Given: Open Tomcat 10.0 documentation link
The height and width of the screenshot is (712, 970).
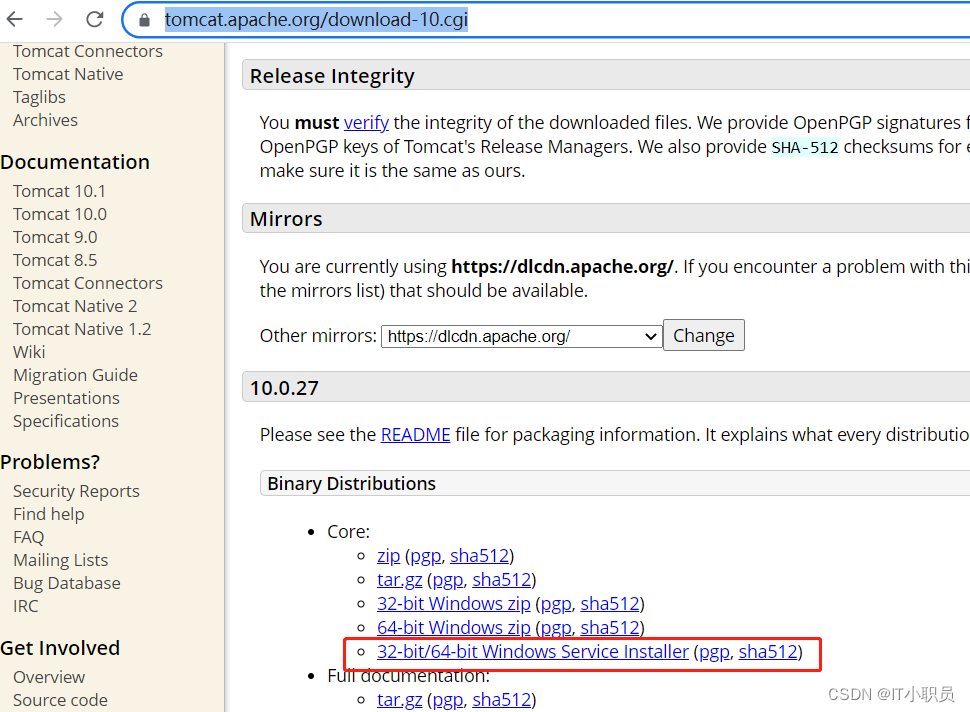Looking at the screenshot, I should pyautogui.click(x=60, y=214).
